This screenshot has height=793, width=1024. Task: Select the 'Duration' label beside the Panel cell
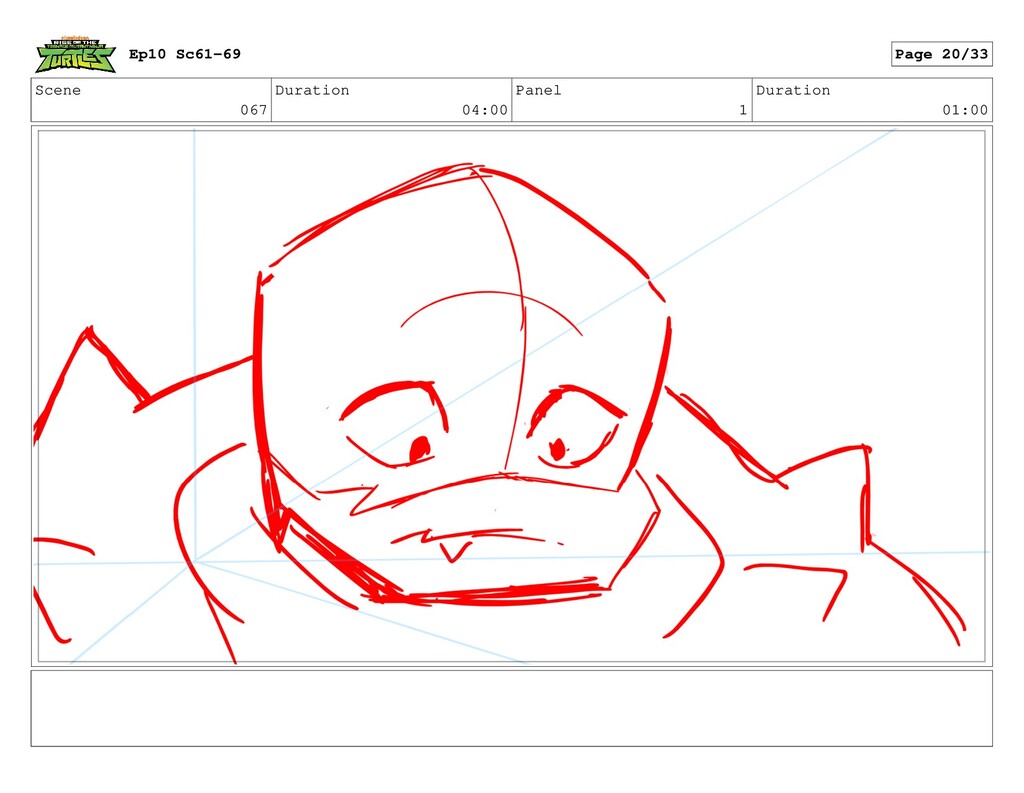point(793,90)
